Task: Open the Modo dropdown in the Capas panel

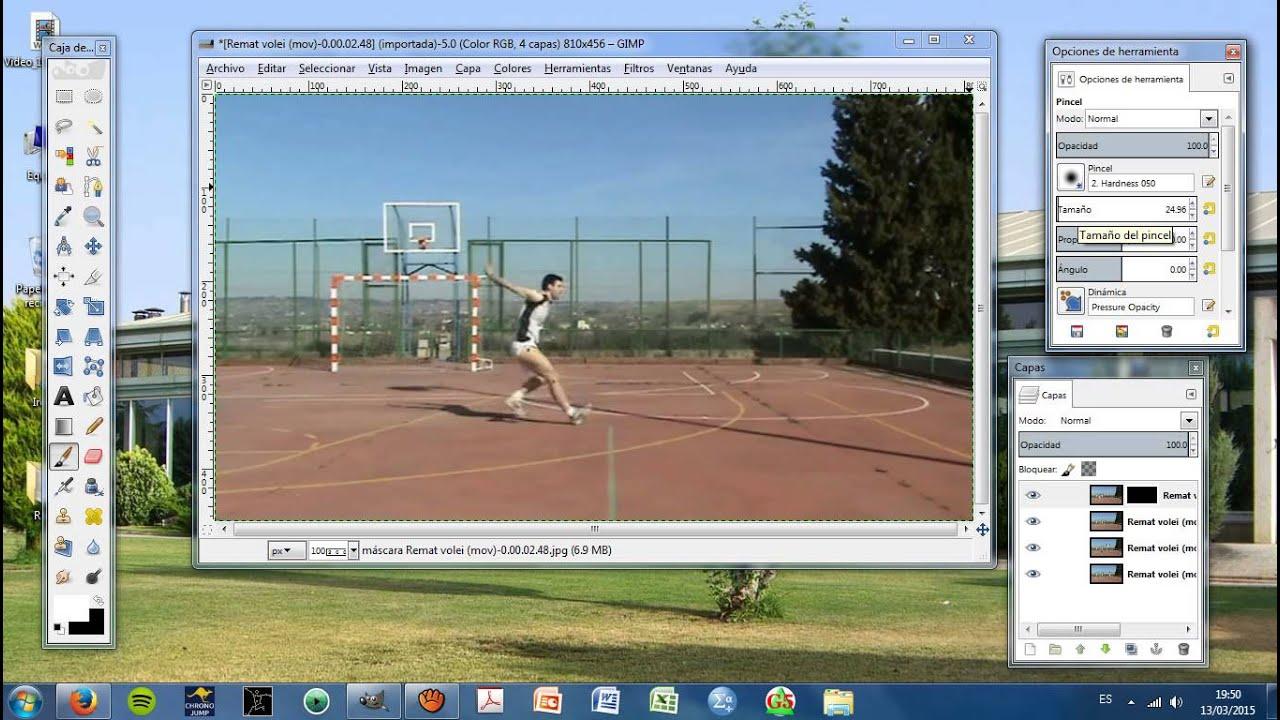Action: click(1188, 420)
